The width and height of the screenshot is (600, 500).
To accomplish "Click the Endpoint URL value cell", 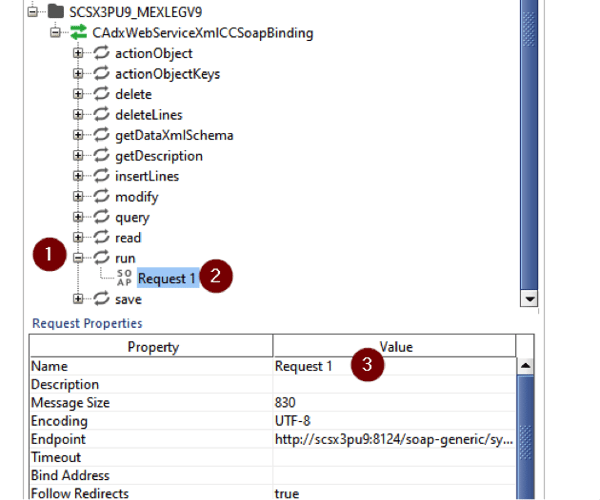I will (395, 439).
